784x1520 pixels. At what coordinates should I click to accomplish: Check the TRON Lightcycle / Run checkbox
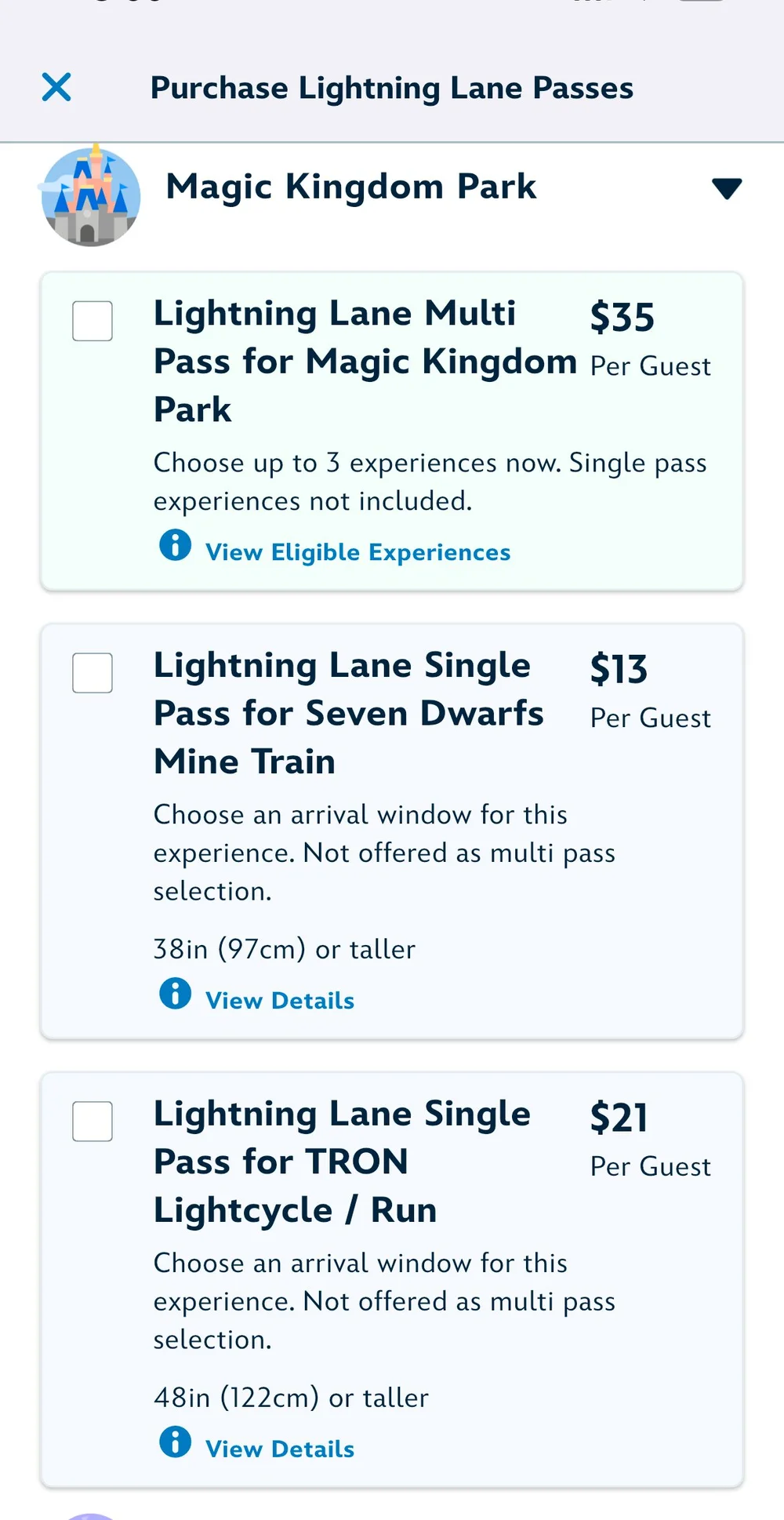(93, 1122)
